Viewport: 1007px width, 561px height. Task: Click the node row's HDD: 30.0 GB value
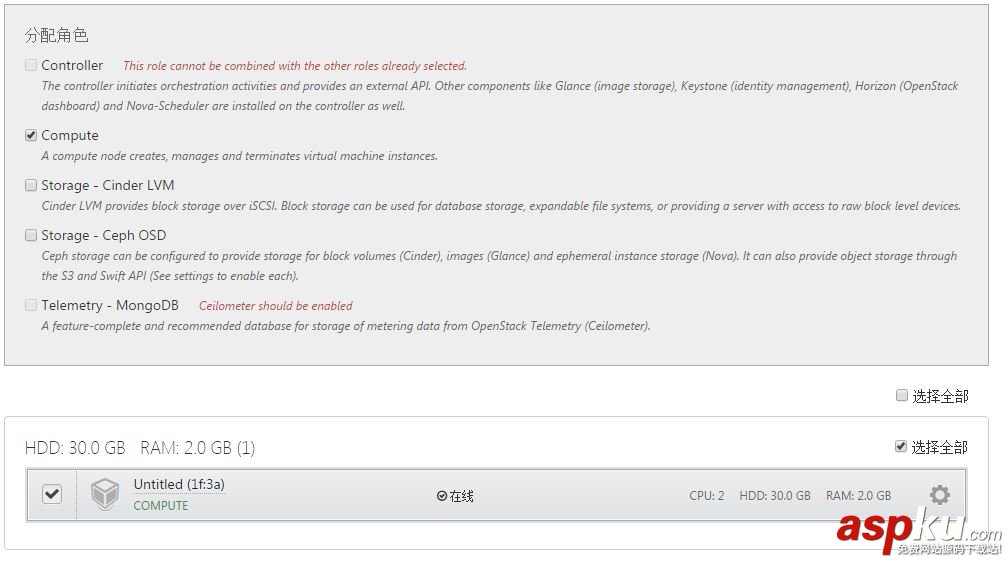[775, 496]
